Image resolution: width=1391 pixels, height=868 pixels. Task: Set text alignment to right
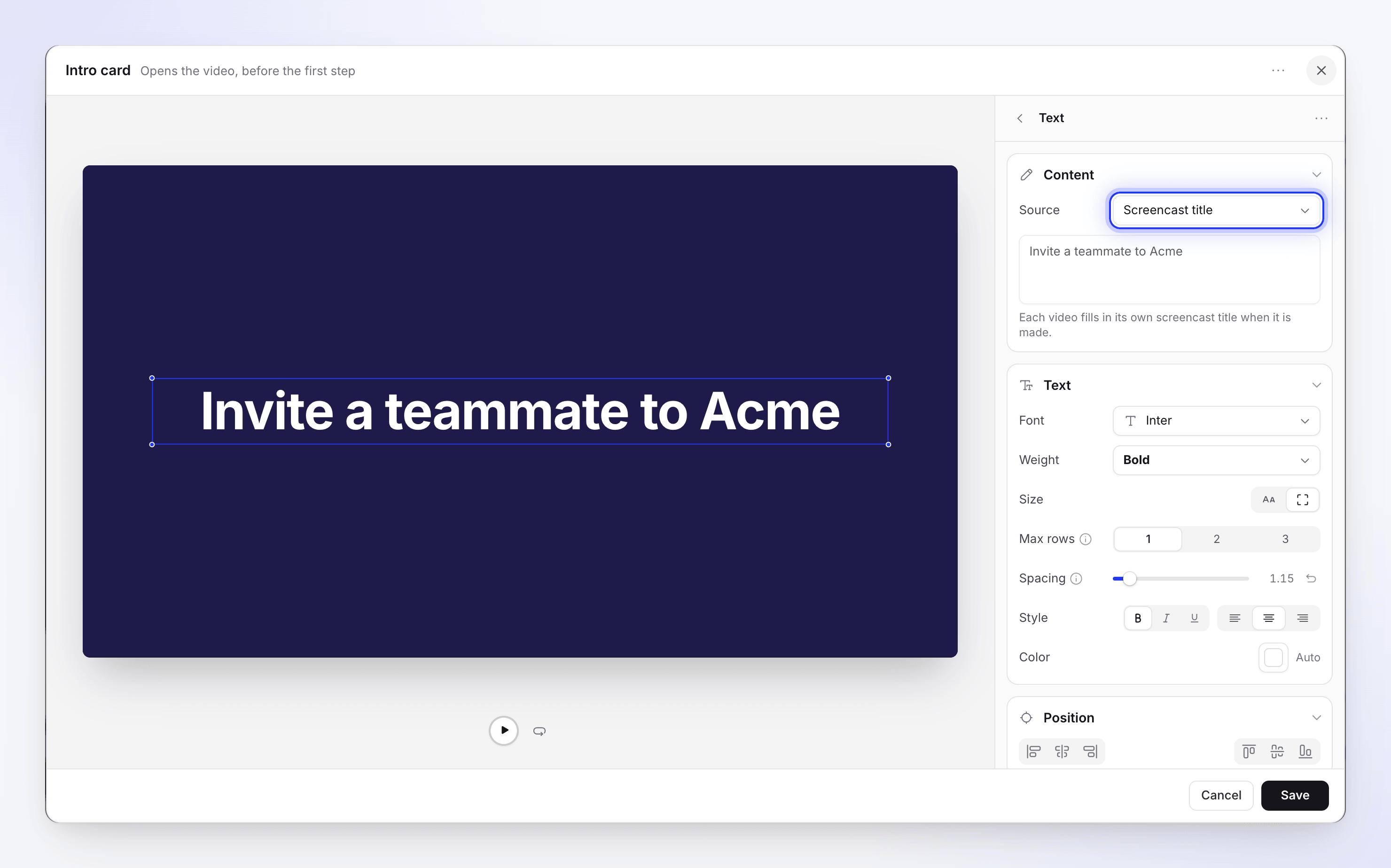(x=1303, y=618)
